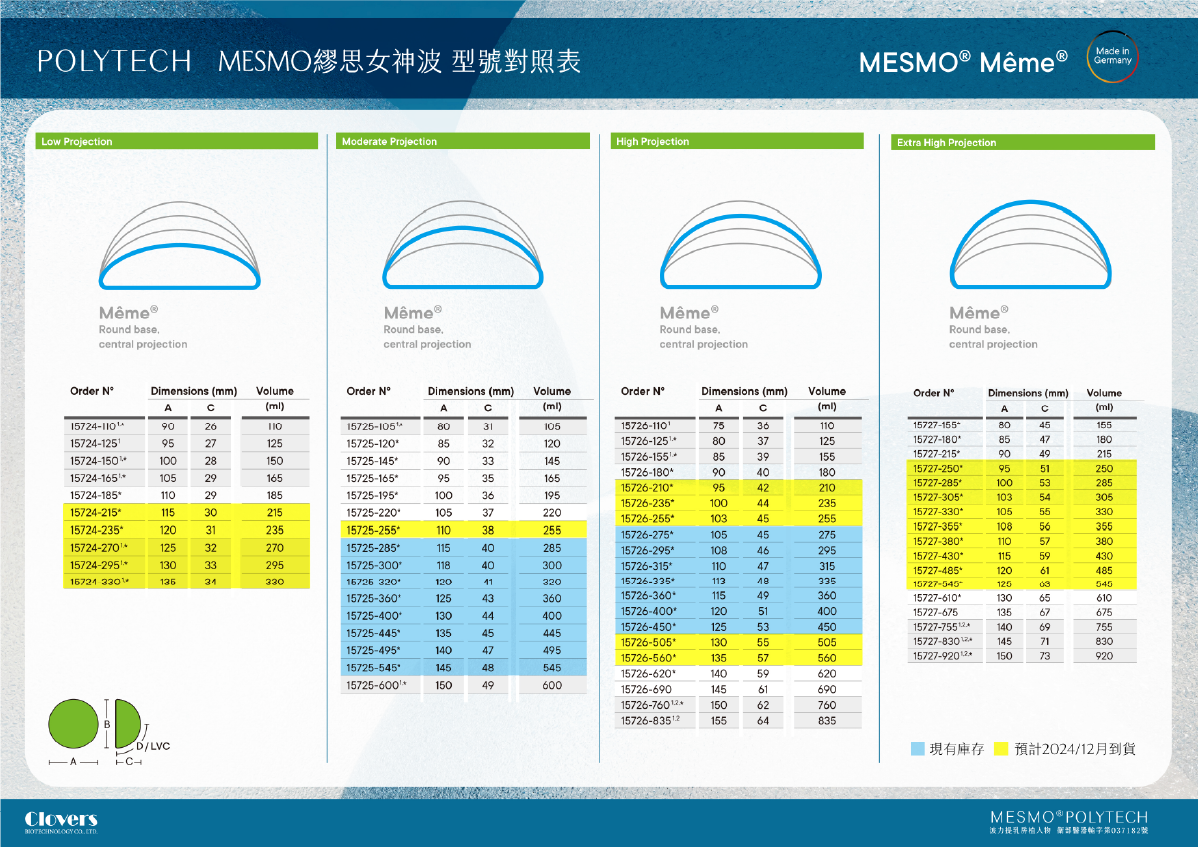Screen dimensions: 1199x848
Task: Click highlighted order number 15724-235
Action: tap(96, 530)
